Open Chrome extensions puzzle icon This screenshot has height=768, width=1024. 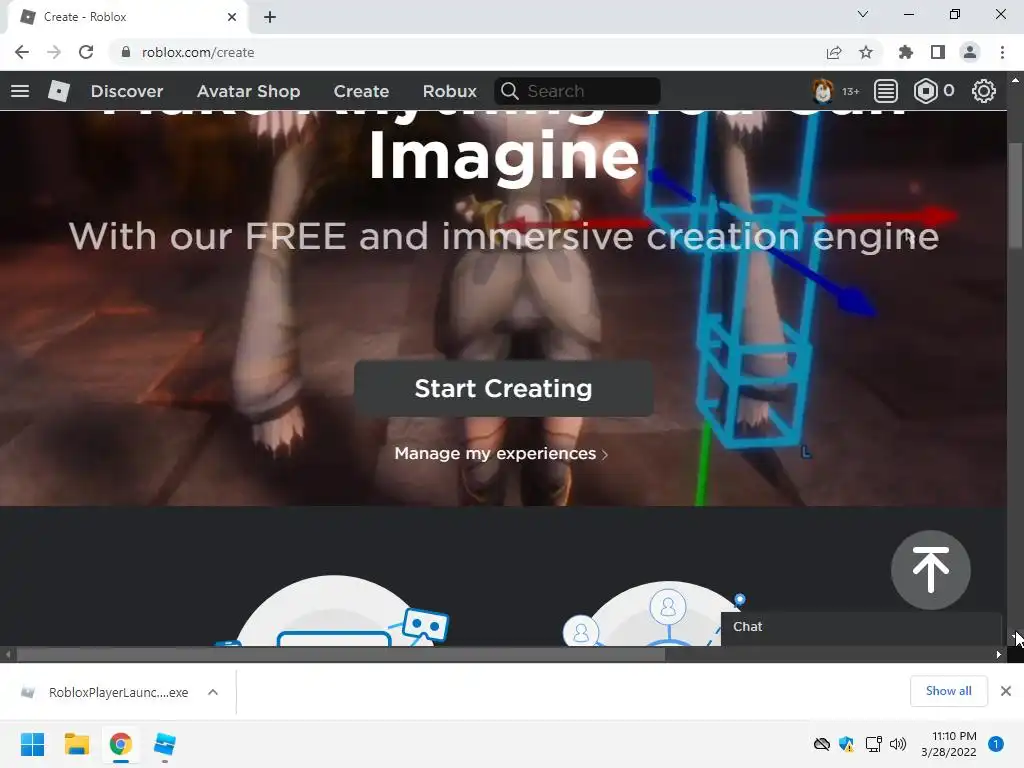[905, 52]
